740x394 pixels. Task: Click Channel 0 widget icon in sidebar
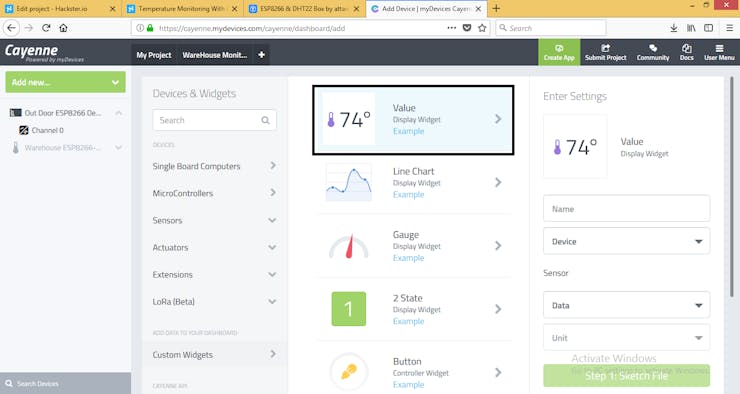[24, 130]
